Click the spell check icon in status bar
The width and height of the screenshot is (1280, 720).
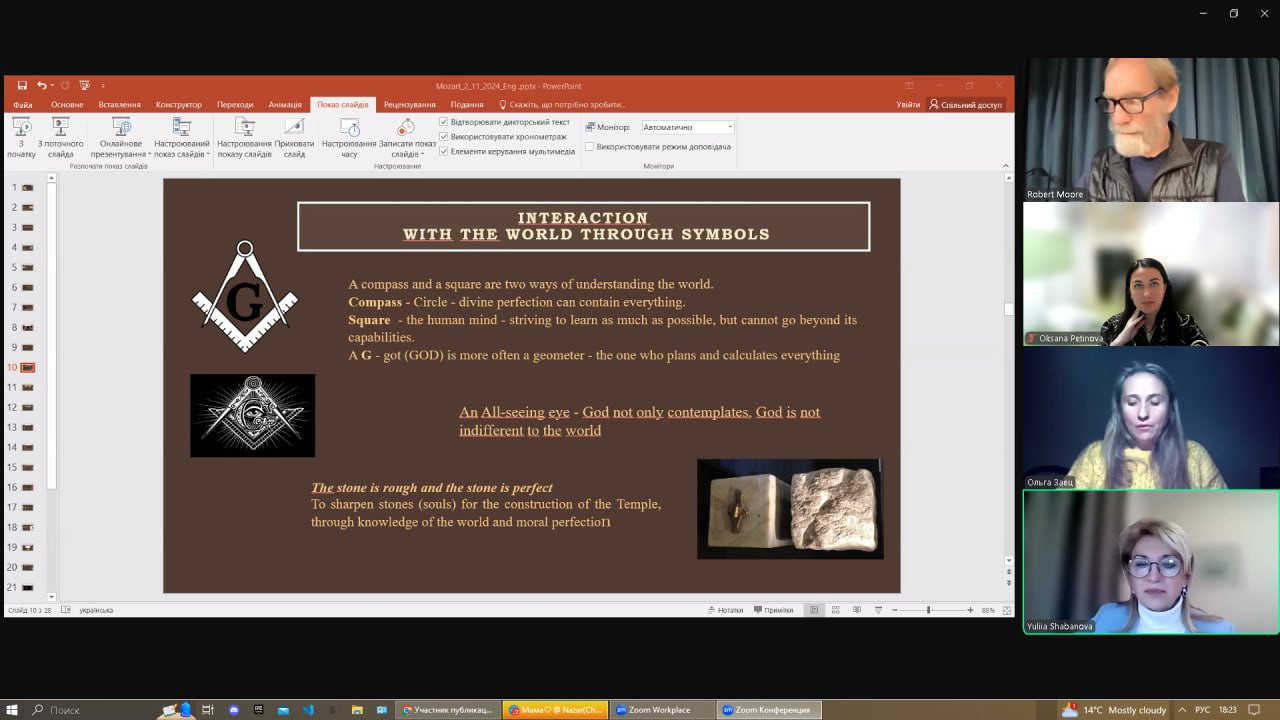[66, 610]
